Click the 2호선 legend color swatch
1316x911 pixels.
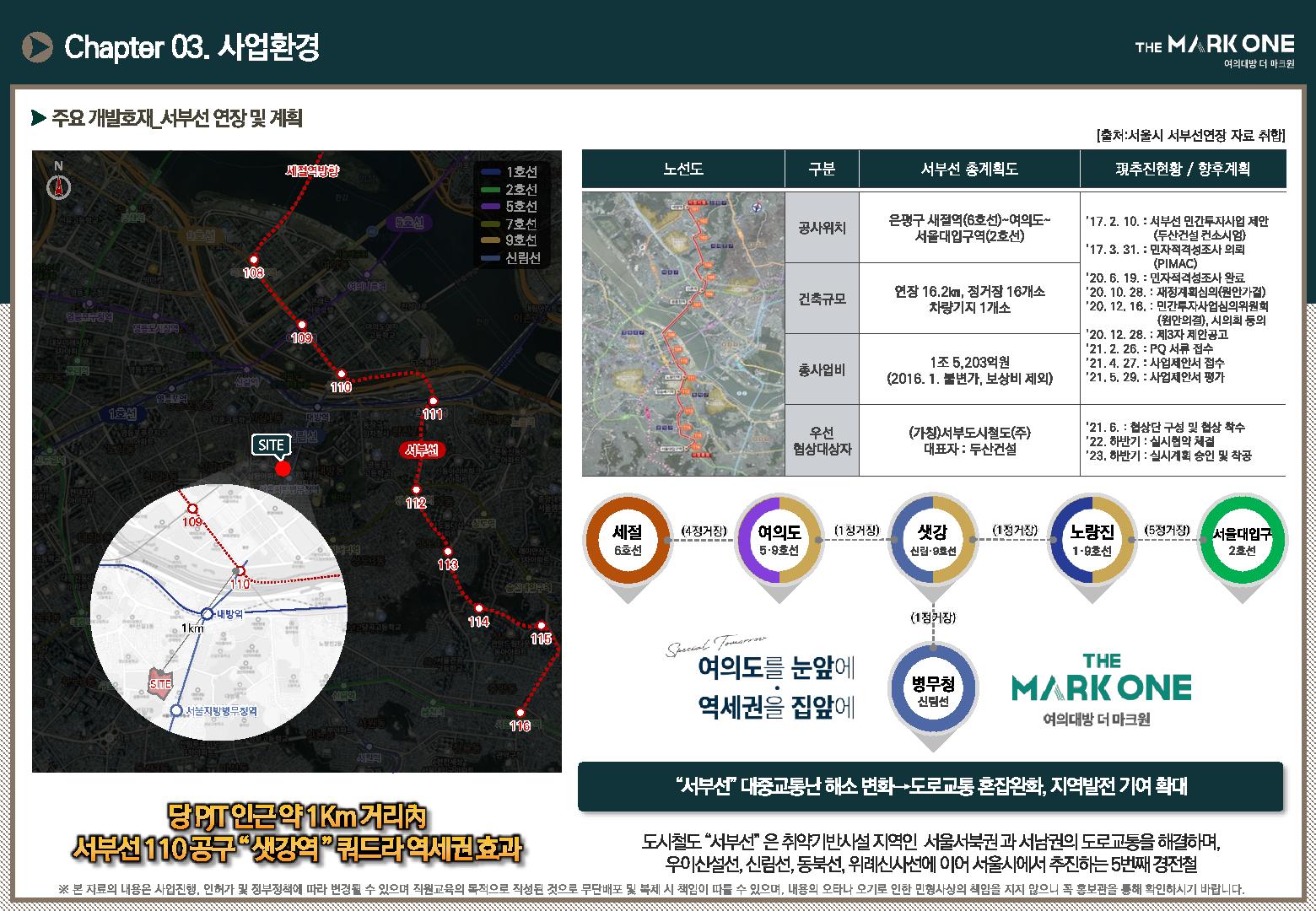[491, 189]
